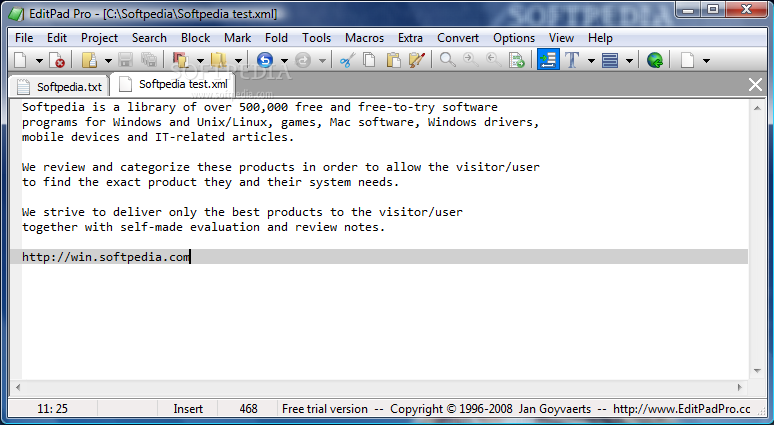Create a new file with the blank page icon
The height and width of the screenshot is (425, 774).
(20, 60)
